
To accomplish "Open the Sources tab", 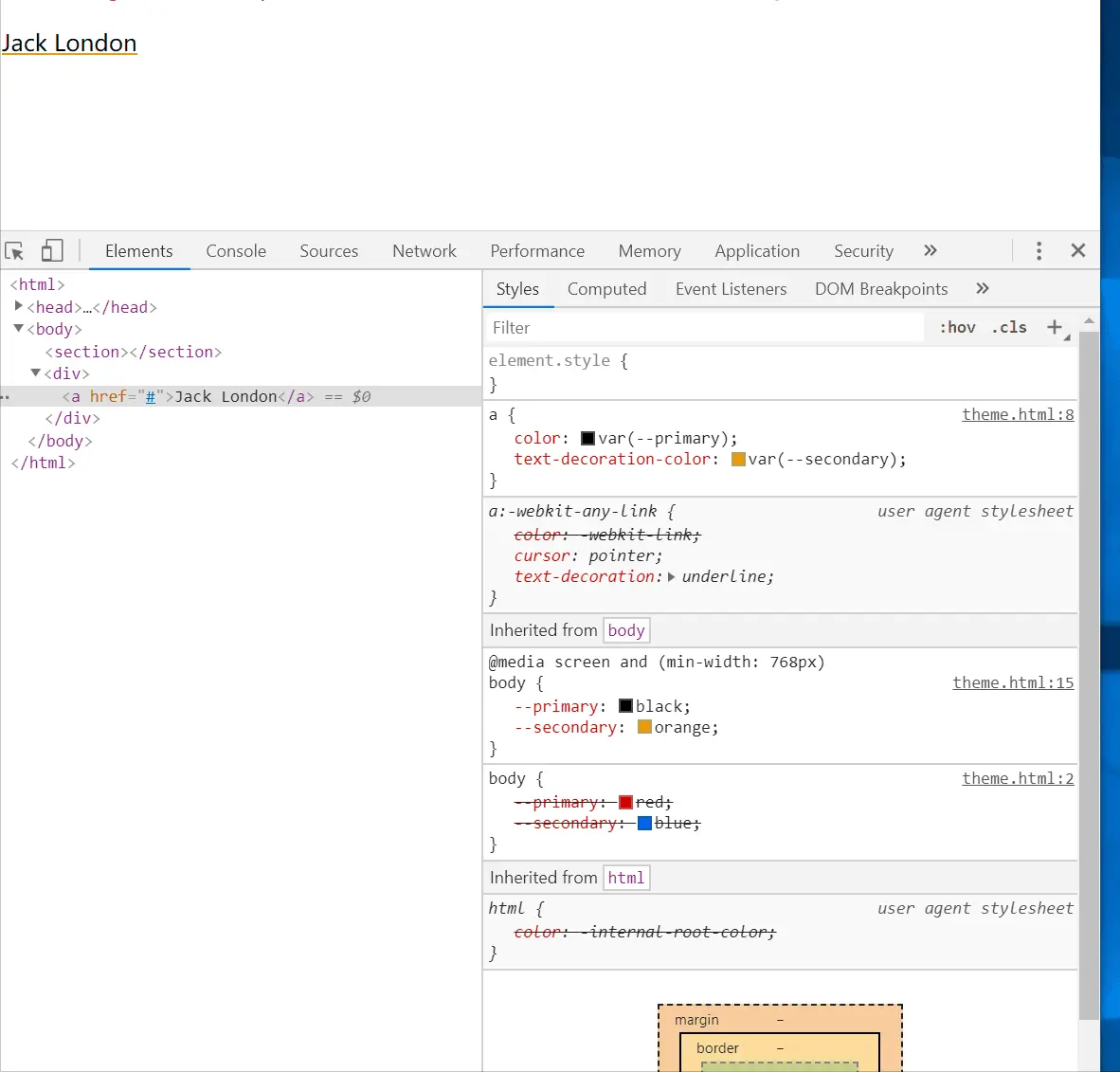I will [x=329, y=251].
